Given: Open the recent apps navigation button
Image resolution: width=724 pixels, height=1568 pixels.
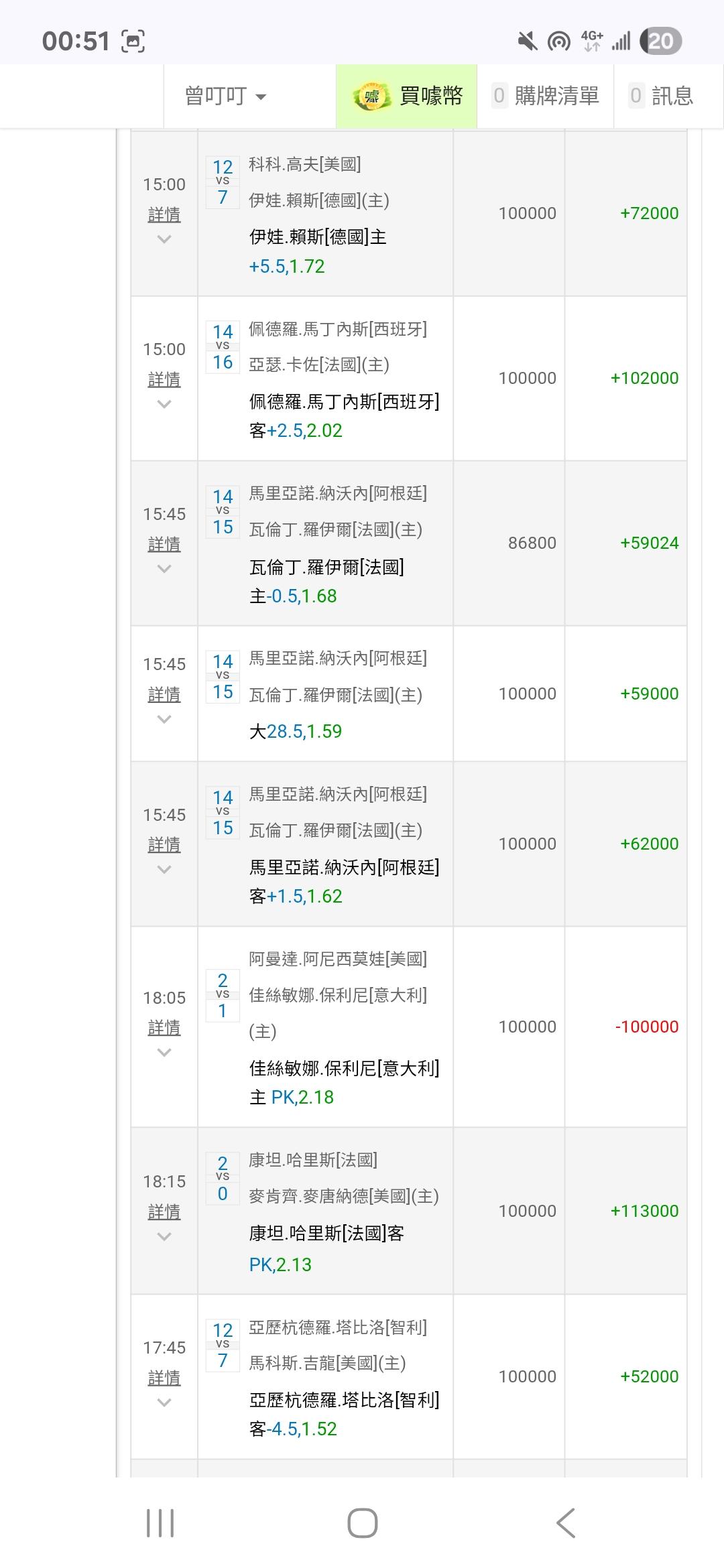Looking at the screenshot, I should pyautogui.click(x=160, y=1522).
